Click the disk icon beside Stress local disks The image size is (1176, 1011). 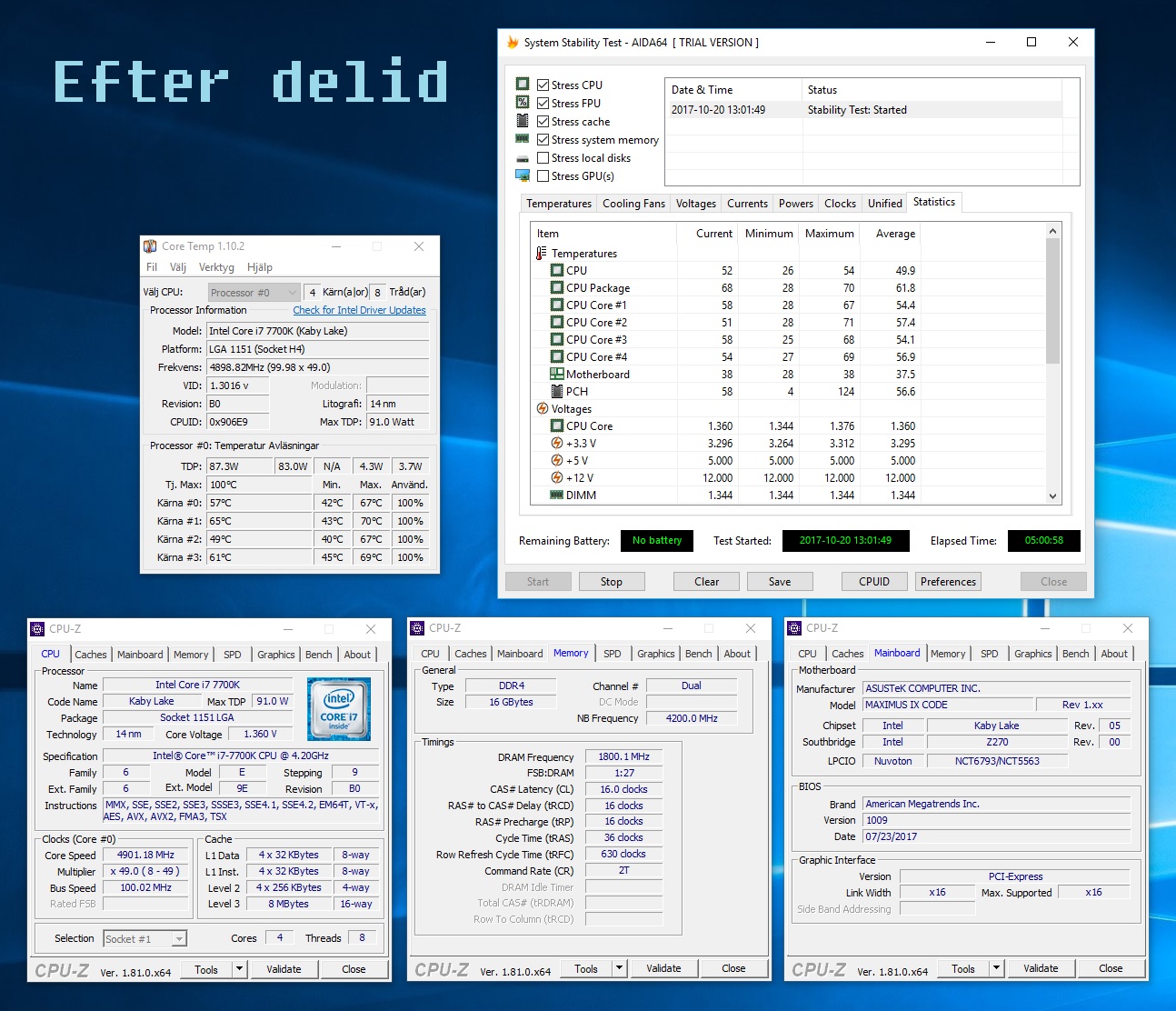[523, 157]
